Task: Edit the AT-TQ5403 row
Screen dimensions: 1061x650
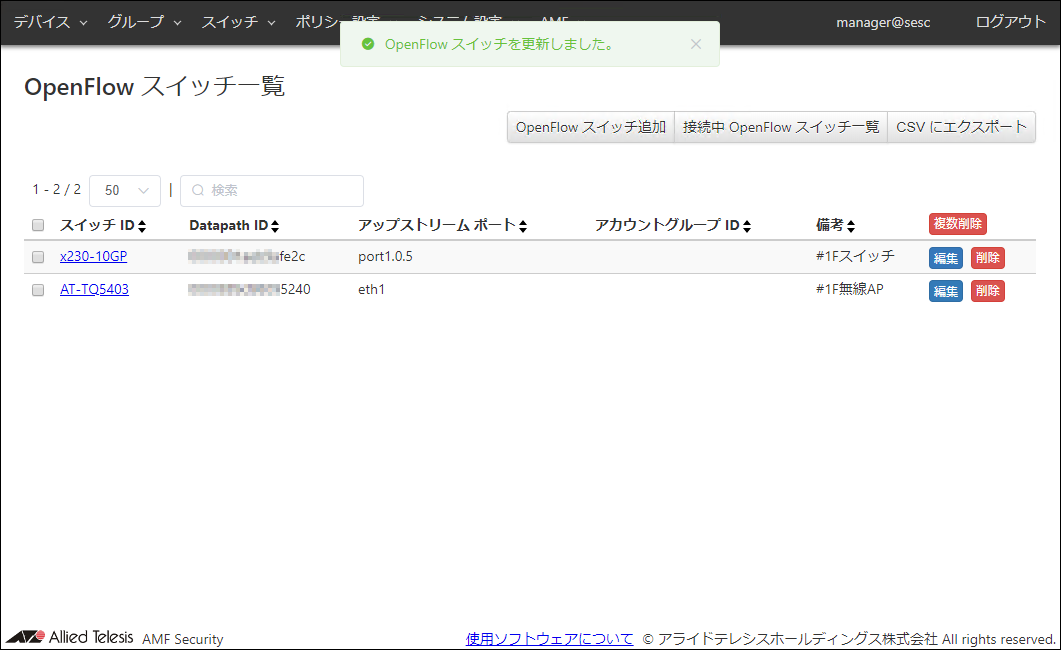Action: tap(945, 291)
